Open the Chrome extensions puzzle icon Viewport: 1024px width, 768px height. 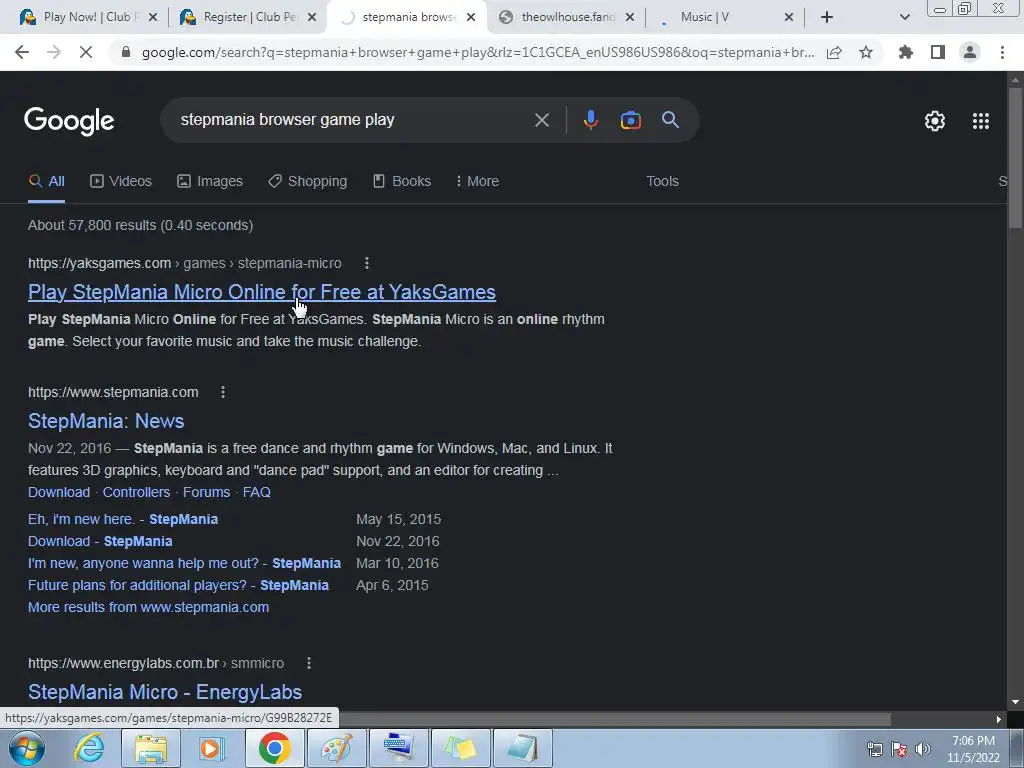[x=906, y=52]
